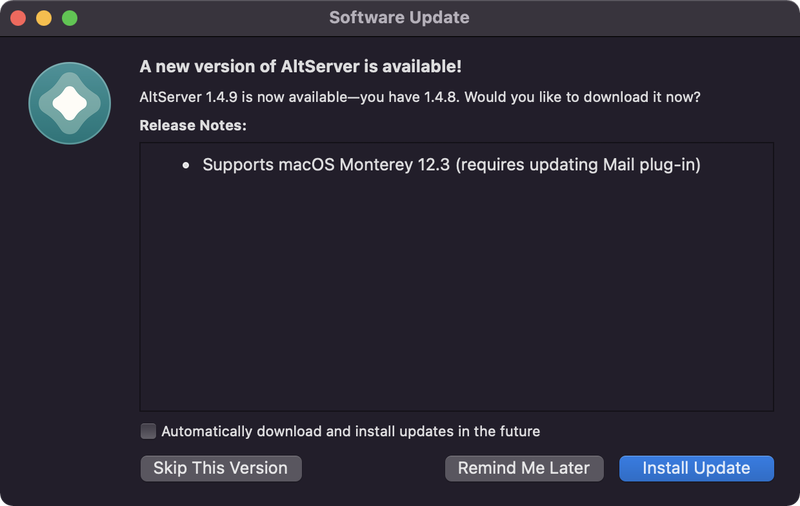Click the 'Automatically download and install updates' label
The width and height of the screenshot is (800, 506).
pyautogui.click(x=351, y=432)
